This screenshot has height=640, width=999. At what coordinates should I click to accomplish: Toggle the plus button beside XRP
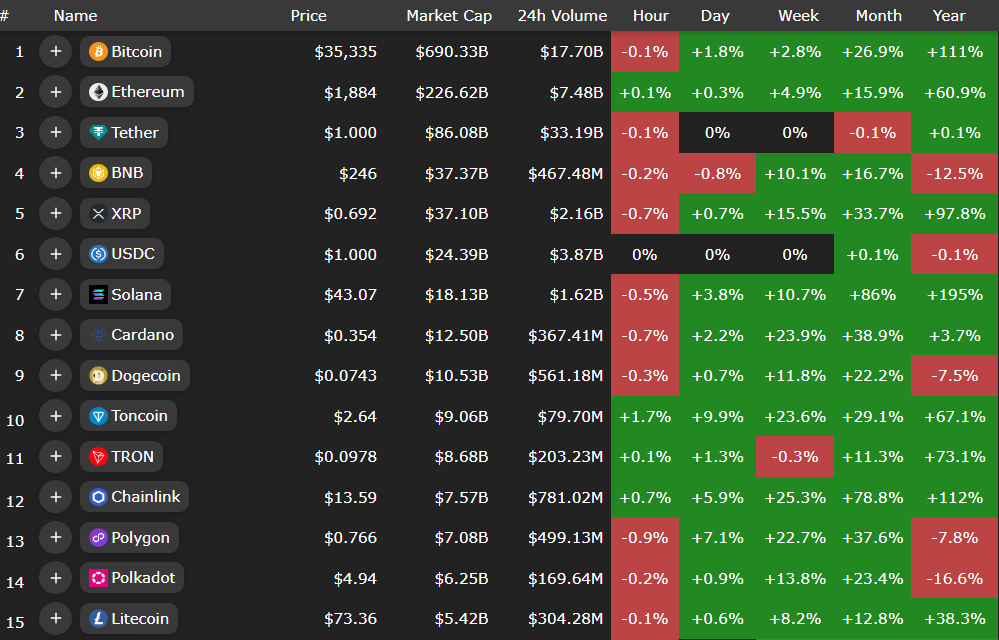click(55, 214)
